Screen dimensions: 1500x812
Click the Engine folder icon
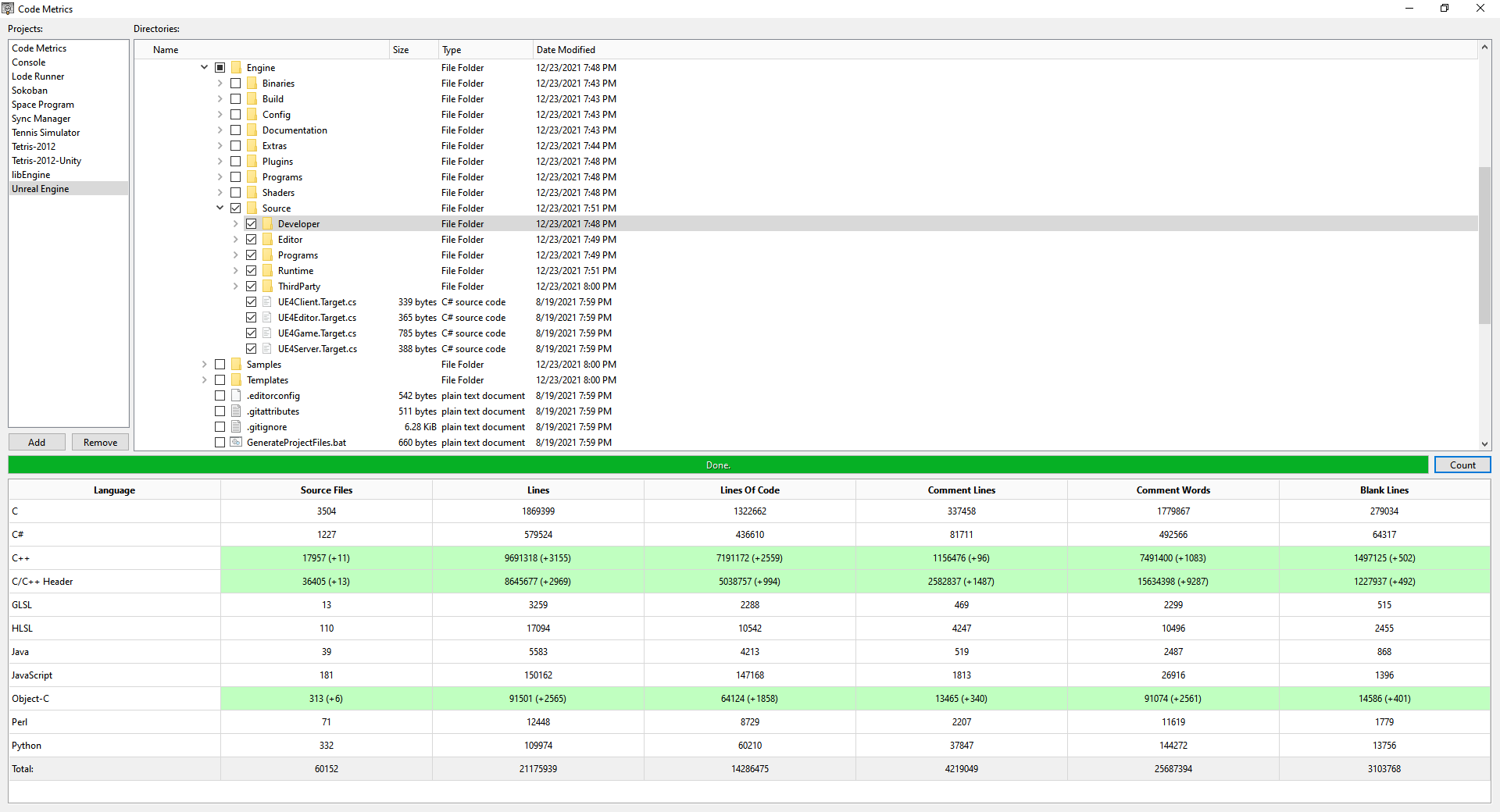pos(237,67)
